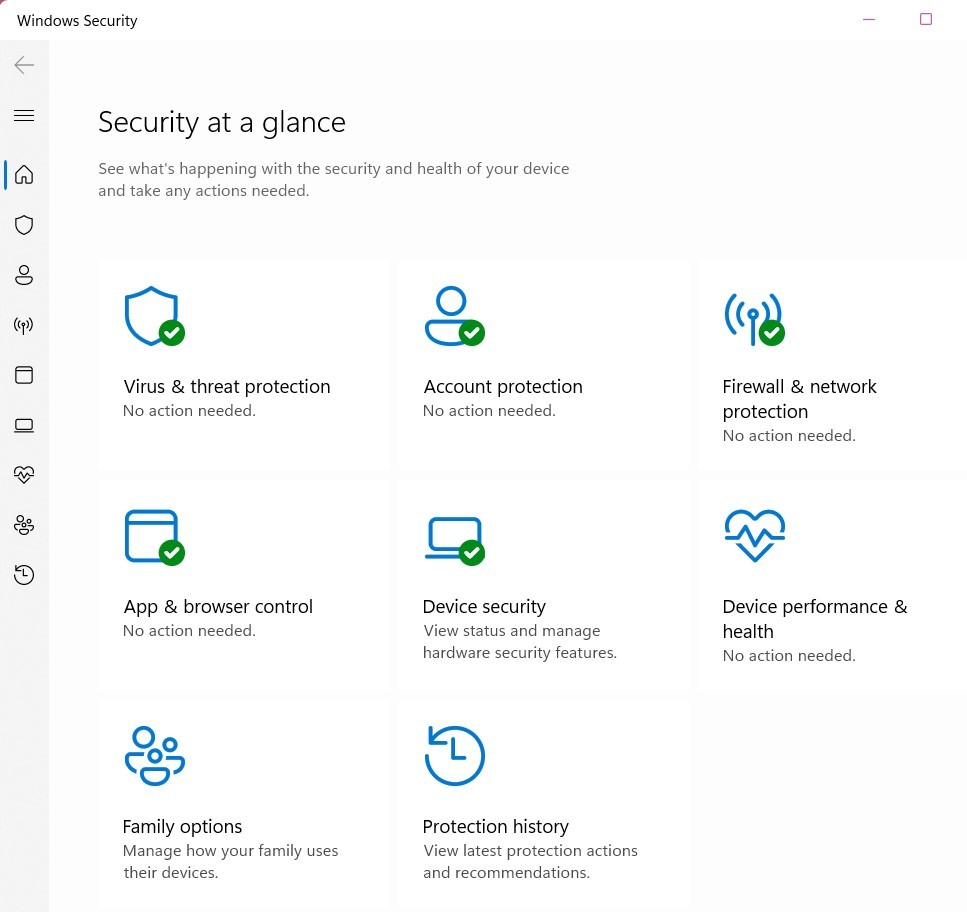
Task: Open the App & browser control title
Action: [218, 607]
